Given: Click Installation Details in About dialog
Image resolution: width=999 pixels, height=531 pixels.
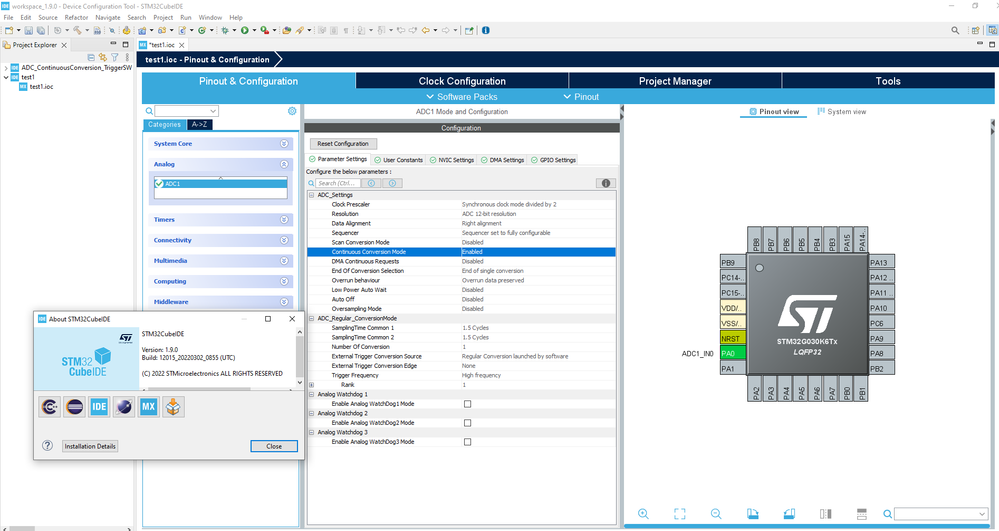Looking at the screenshot, I should pos(90,446).
